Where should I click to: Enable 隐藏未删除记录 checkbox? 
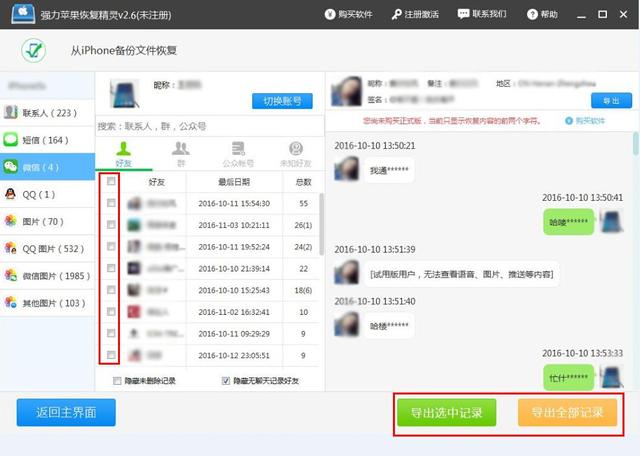117,381
